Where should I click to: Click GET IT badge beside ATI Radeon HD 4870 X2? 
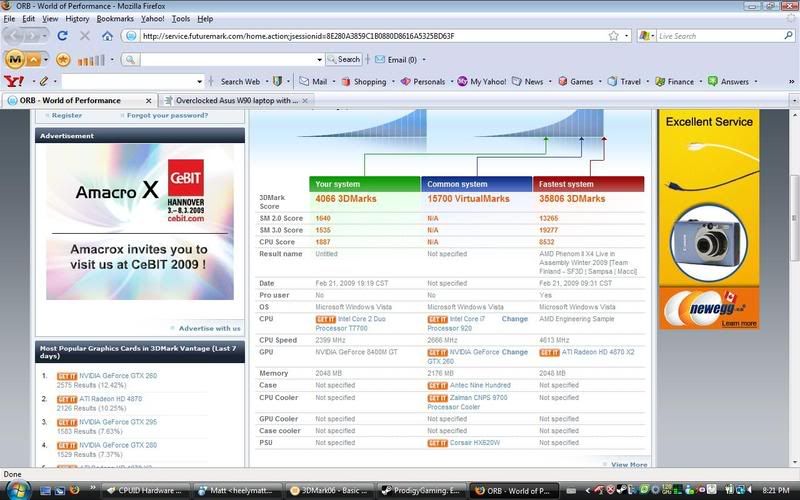(x=549, y=353)
